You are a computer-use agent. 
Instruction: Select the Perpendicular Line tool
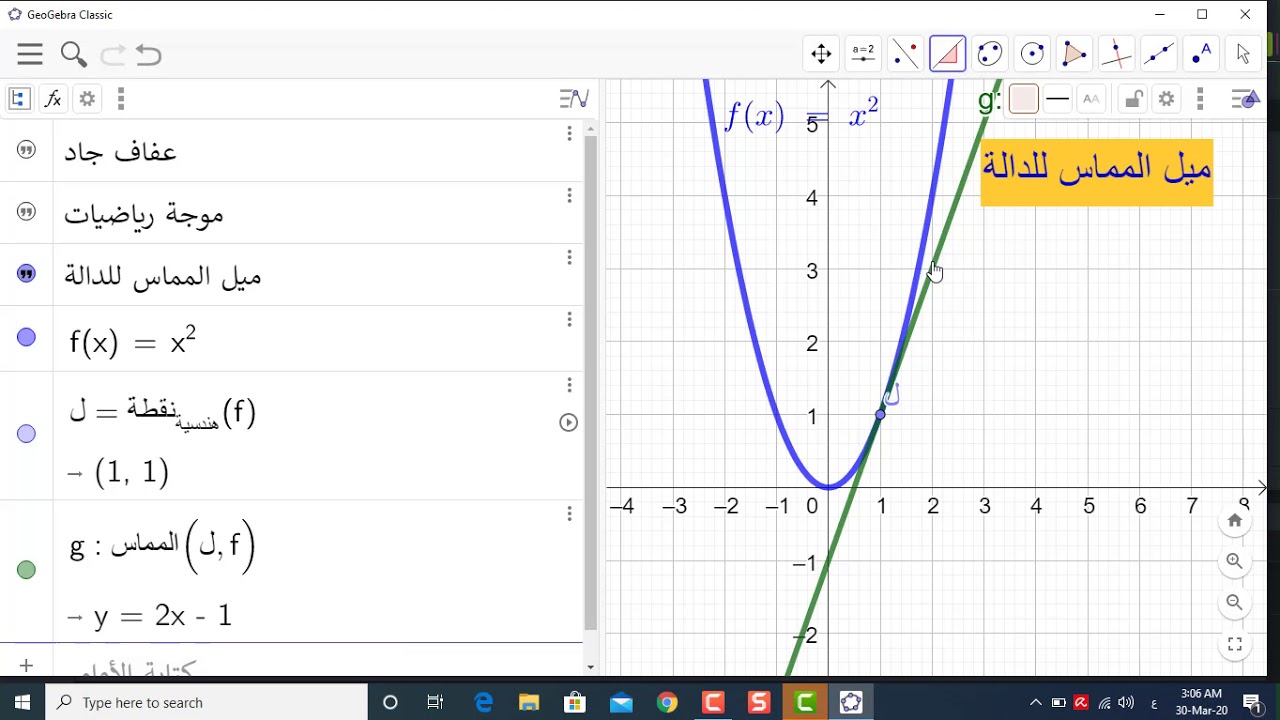click(x=1116, y=54)
